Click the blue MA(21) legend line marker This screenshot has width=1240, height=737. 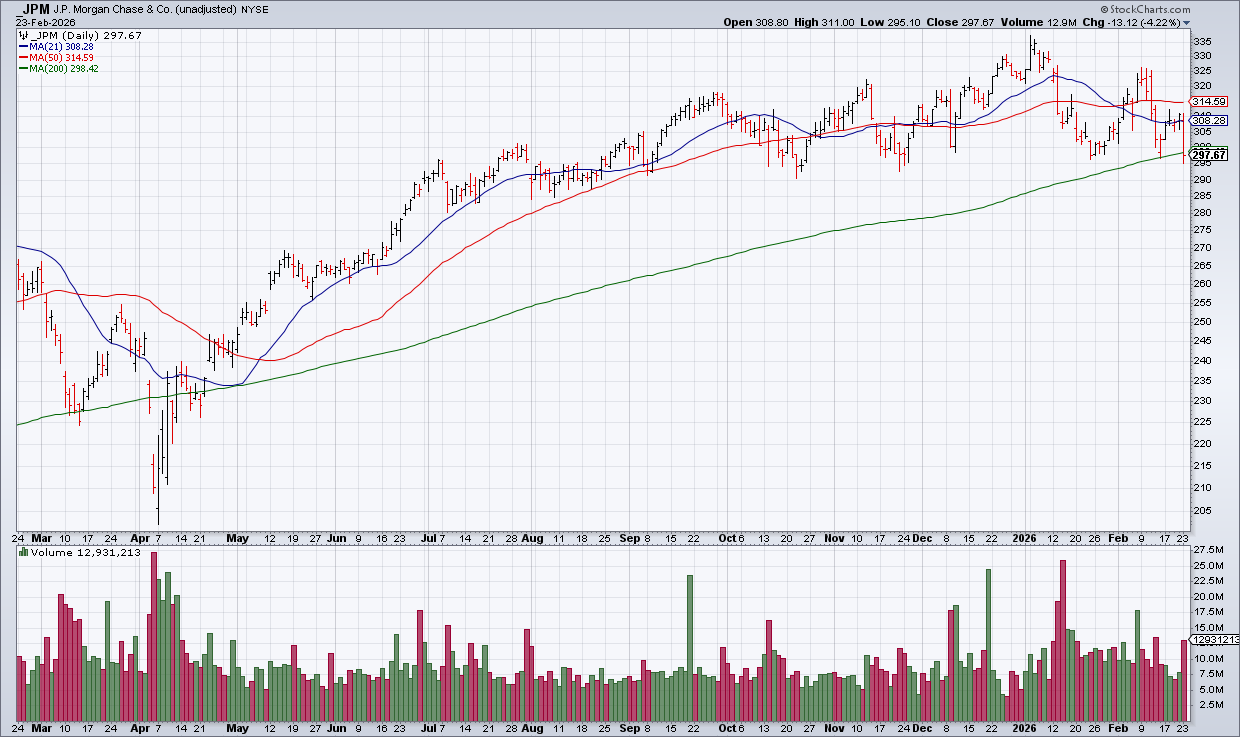point(22,46)
